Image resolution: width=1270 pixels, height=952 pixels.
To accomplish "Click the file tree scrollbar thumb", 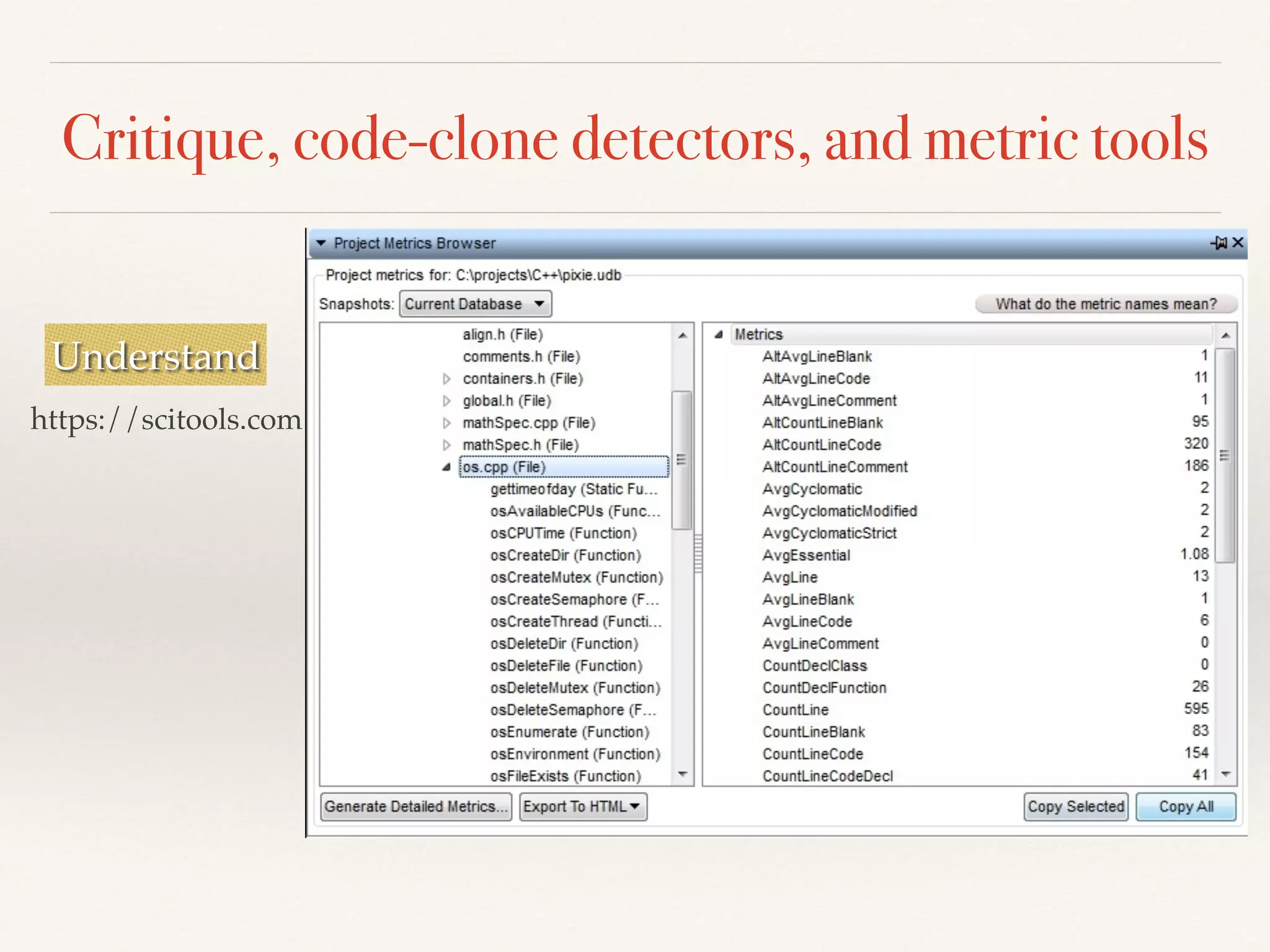I will pos(682,460).
